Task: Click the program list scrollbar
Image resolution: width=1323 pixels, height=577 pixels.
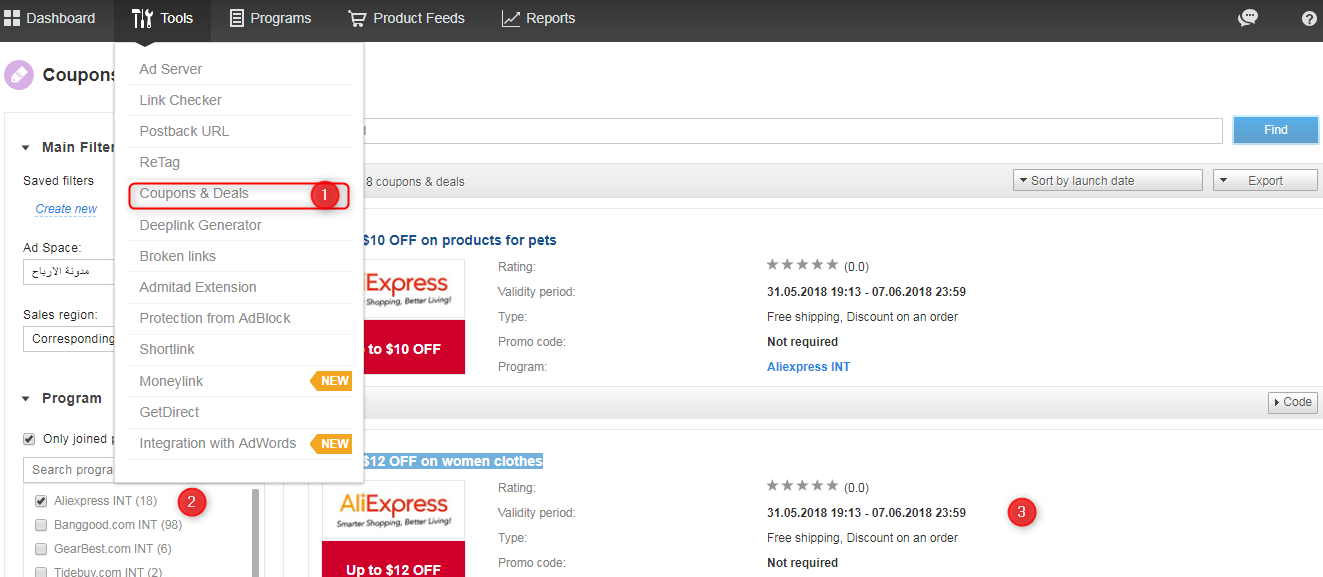Action: point(256,533)
